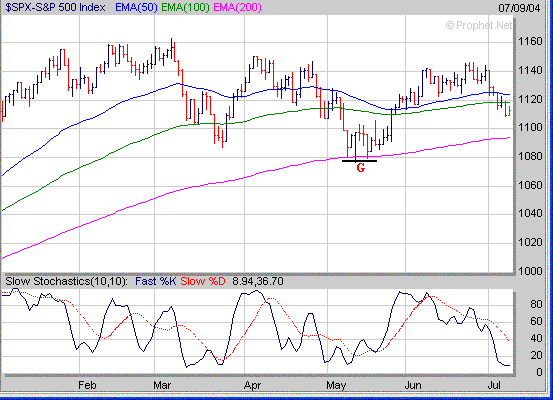Click the Feb month axis label
The image size is (553, 400).
point(87,385)
